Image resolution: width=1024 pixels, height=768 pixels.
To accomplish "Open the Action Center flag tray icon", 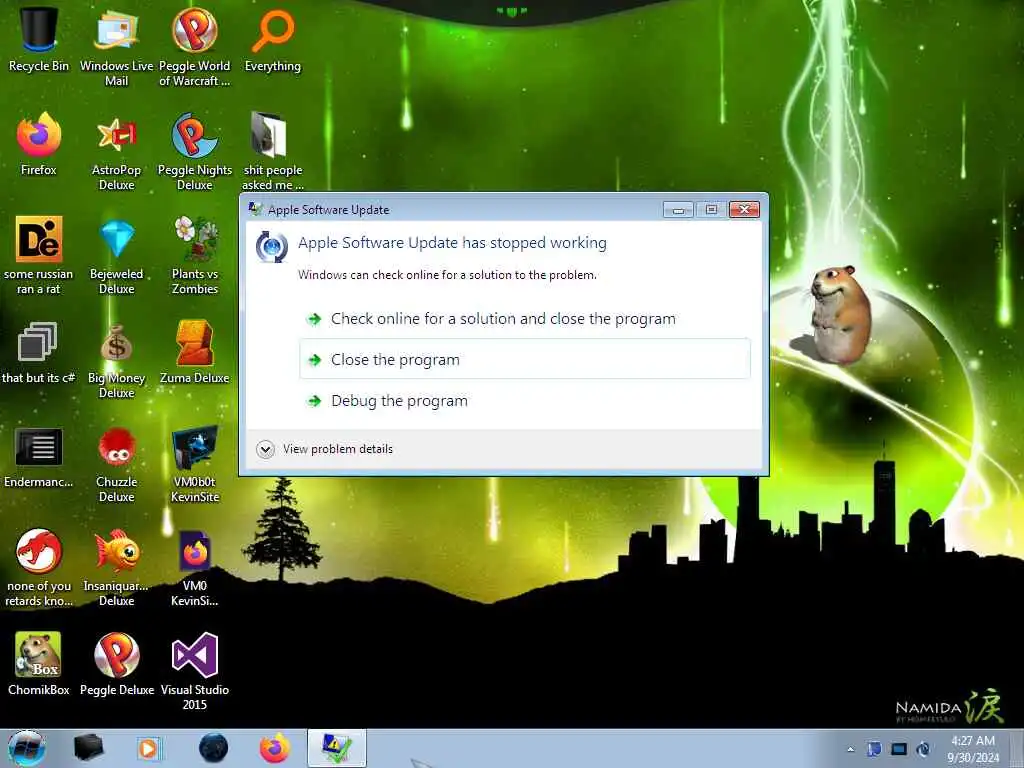I will (x=874, y=749).
